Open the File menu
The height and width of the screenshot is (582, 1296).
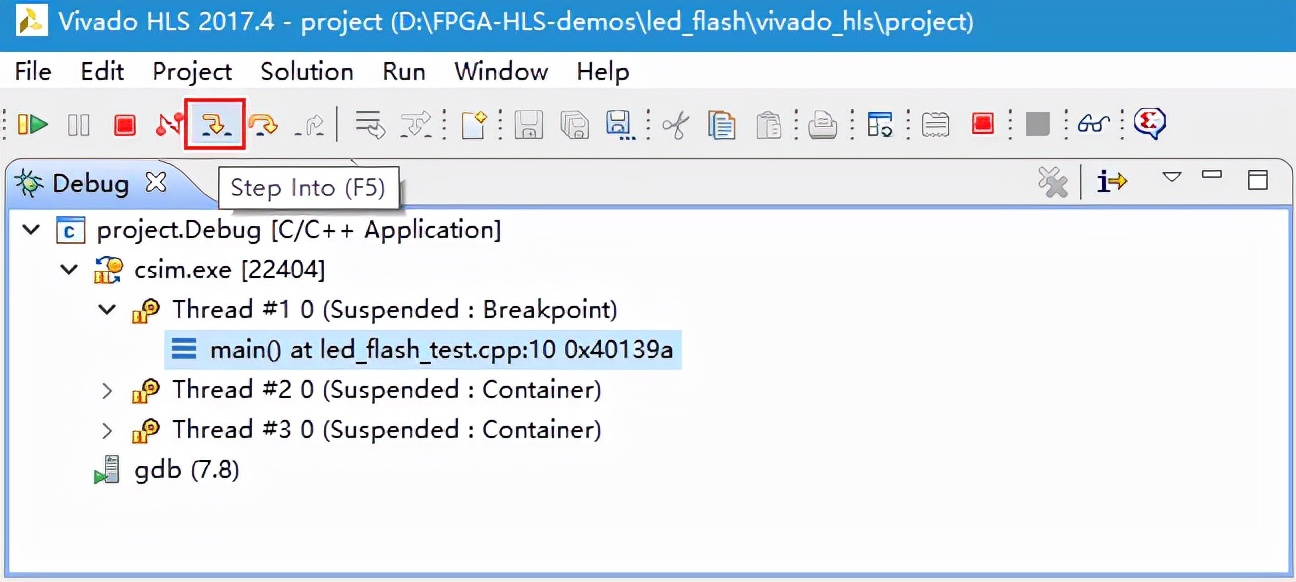pyautogui.click(x=33, y=72)
